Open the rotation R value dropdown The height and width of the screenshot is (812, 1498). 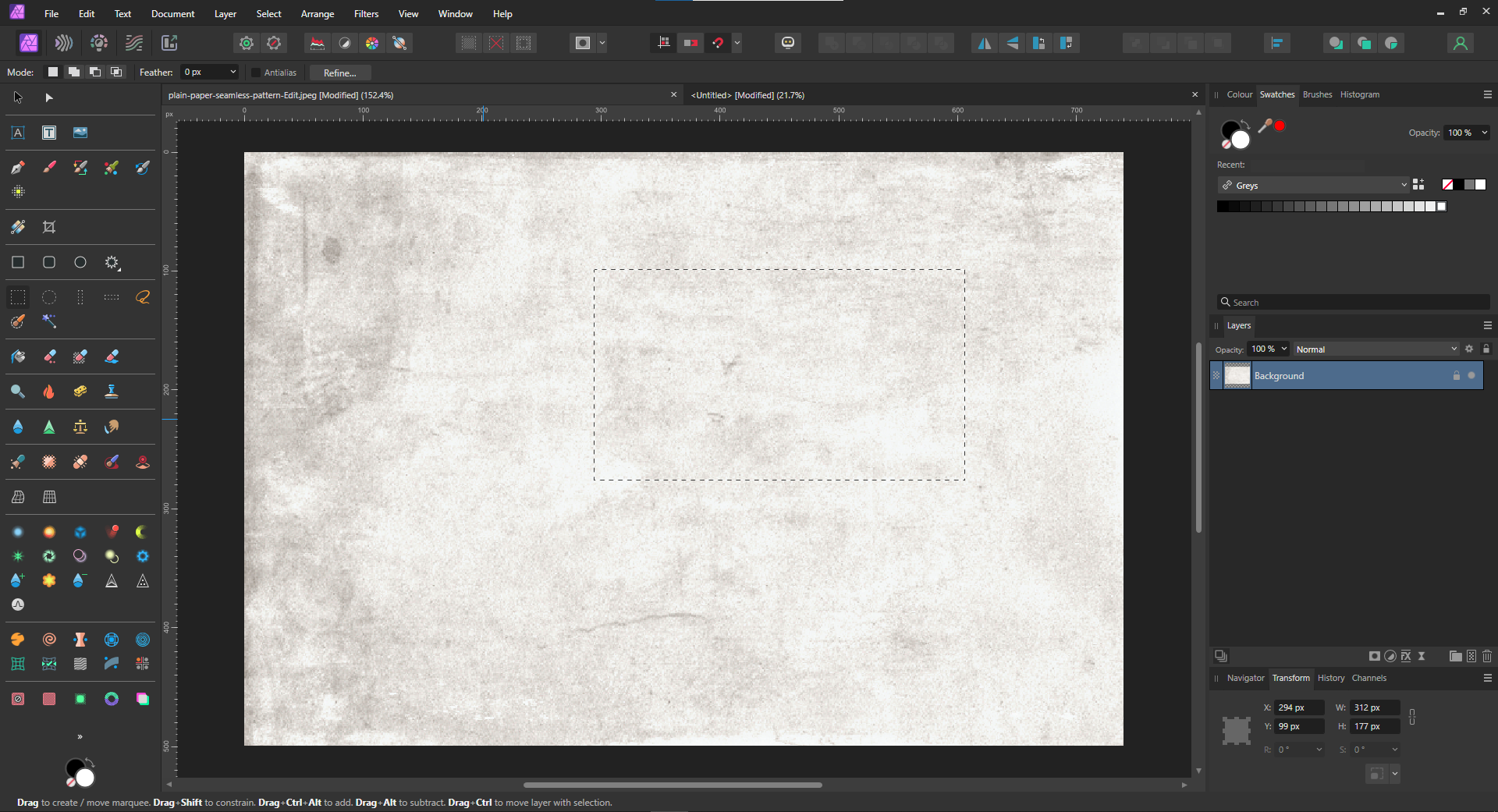[x=1319, y=750]
